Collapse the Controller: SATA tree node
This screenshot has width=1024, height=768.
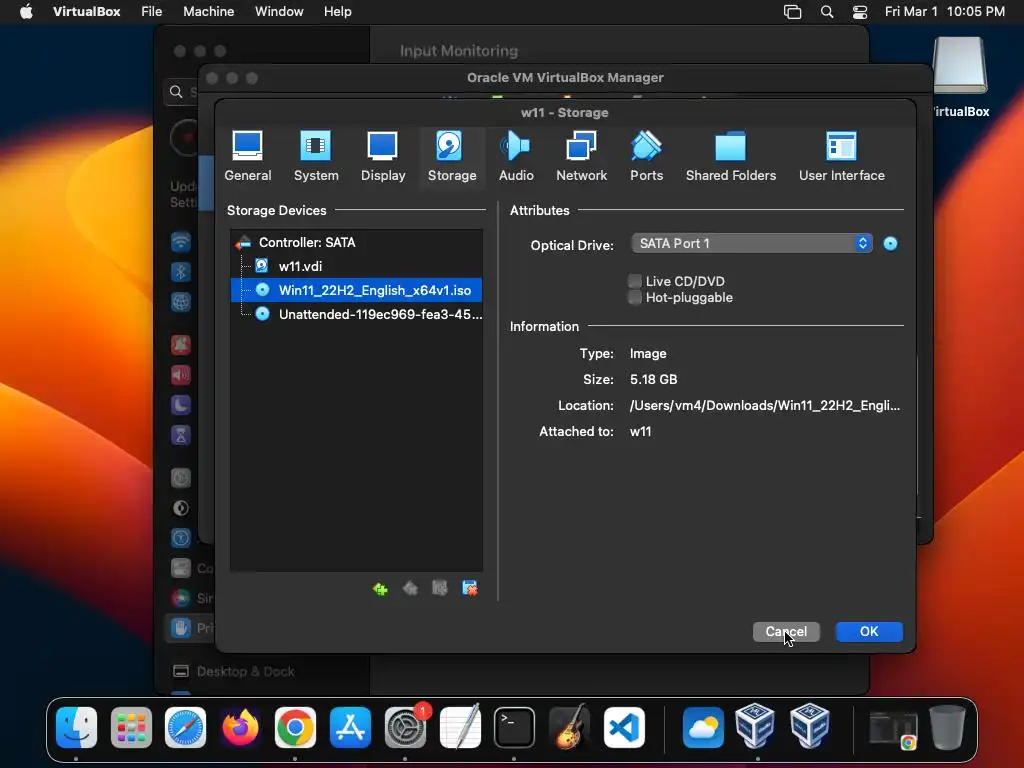243,243
